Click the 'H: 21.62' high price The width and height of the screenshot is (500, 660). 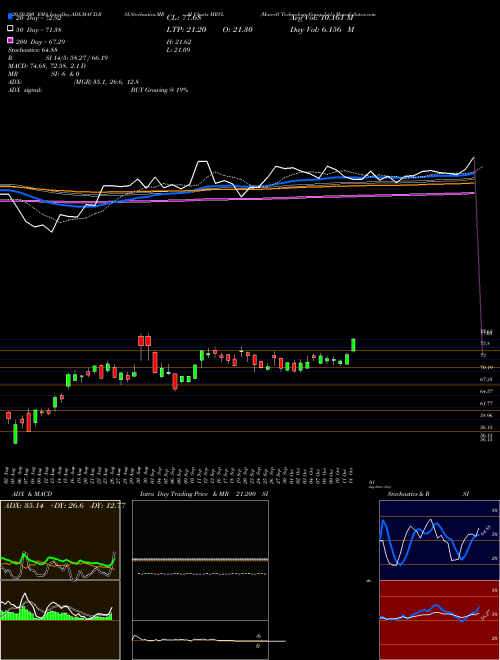pos(179,42)
